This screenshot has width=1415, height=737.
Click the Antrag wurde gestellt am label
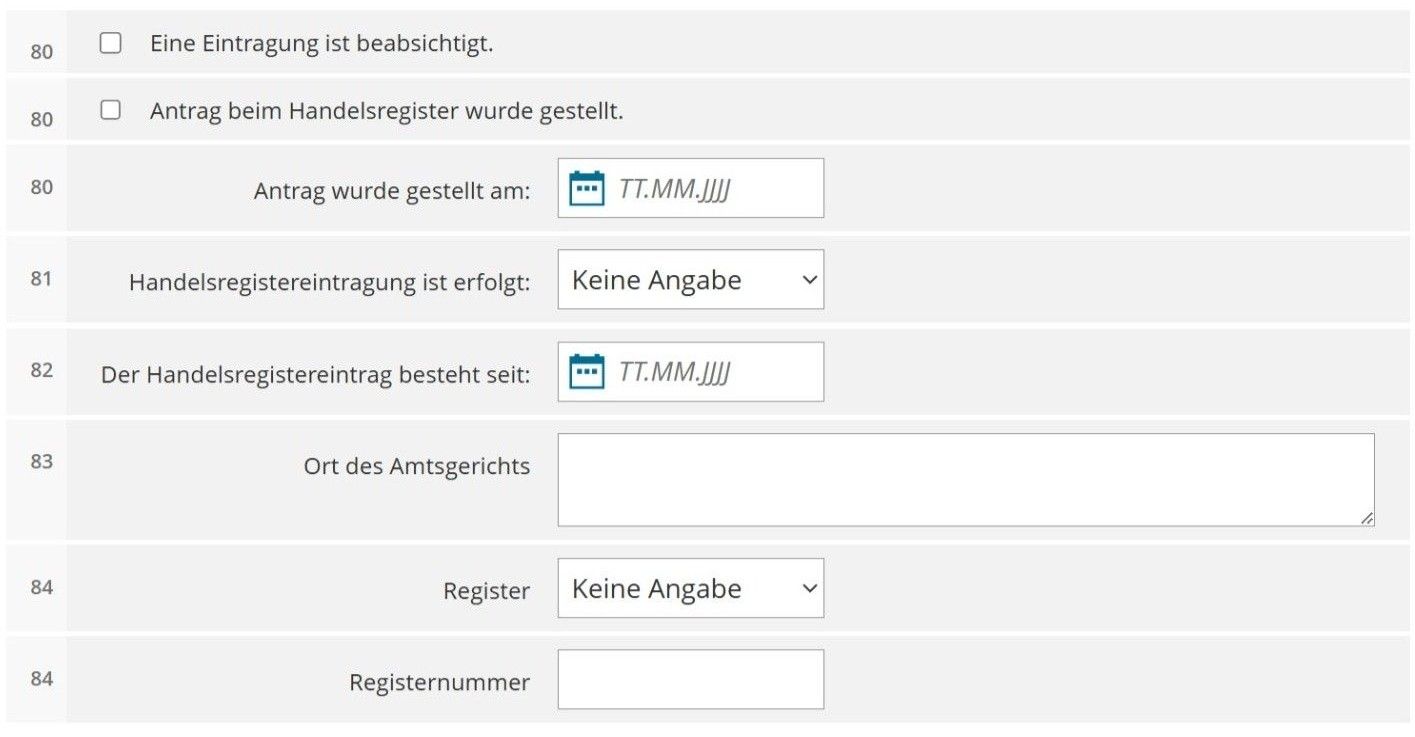(392, 190)
